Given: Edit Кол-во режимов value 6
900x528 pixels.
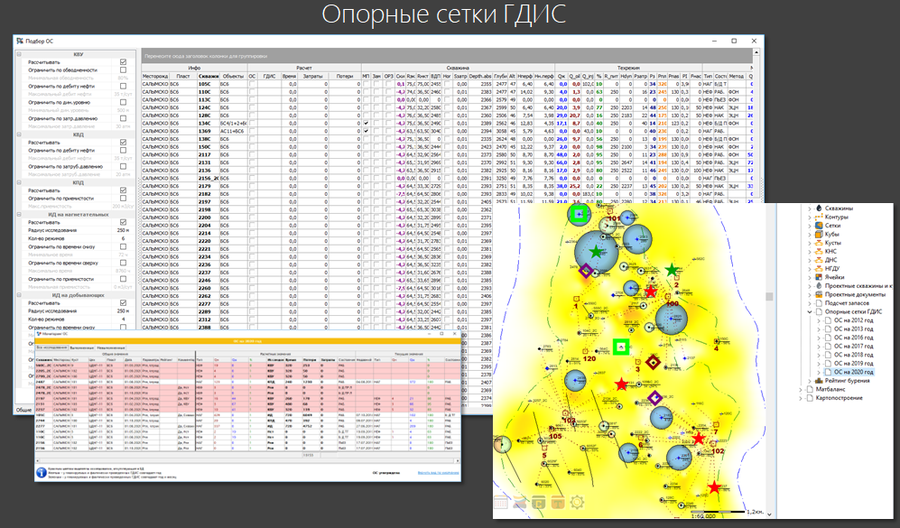Looking at the screenshot, I should 123,238.
